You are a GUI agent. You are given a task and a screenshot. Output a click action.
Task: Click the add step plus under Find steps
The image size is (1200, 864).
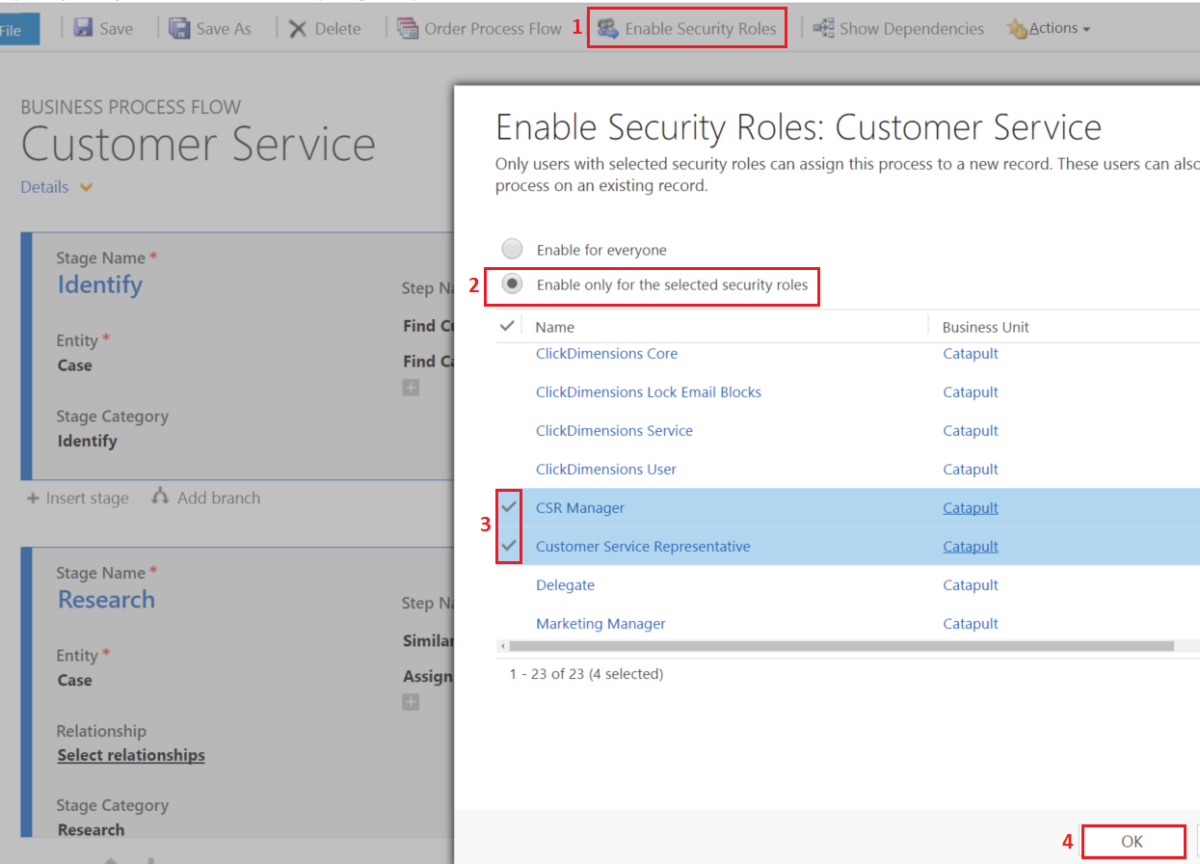[410, 388]
